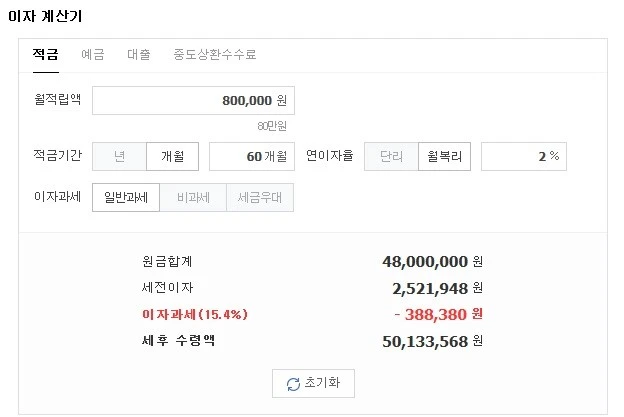Select the 중도상환수수료 tab
Image resolution: width=624 pixels, height=417 pixels.
[214, 54]
